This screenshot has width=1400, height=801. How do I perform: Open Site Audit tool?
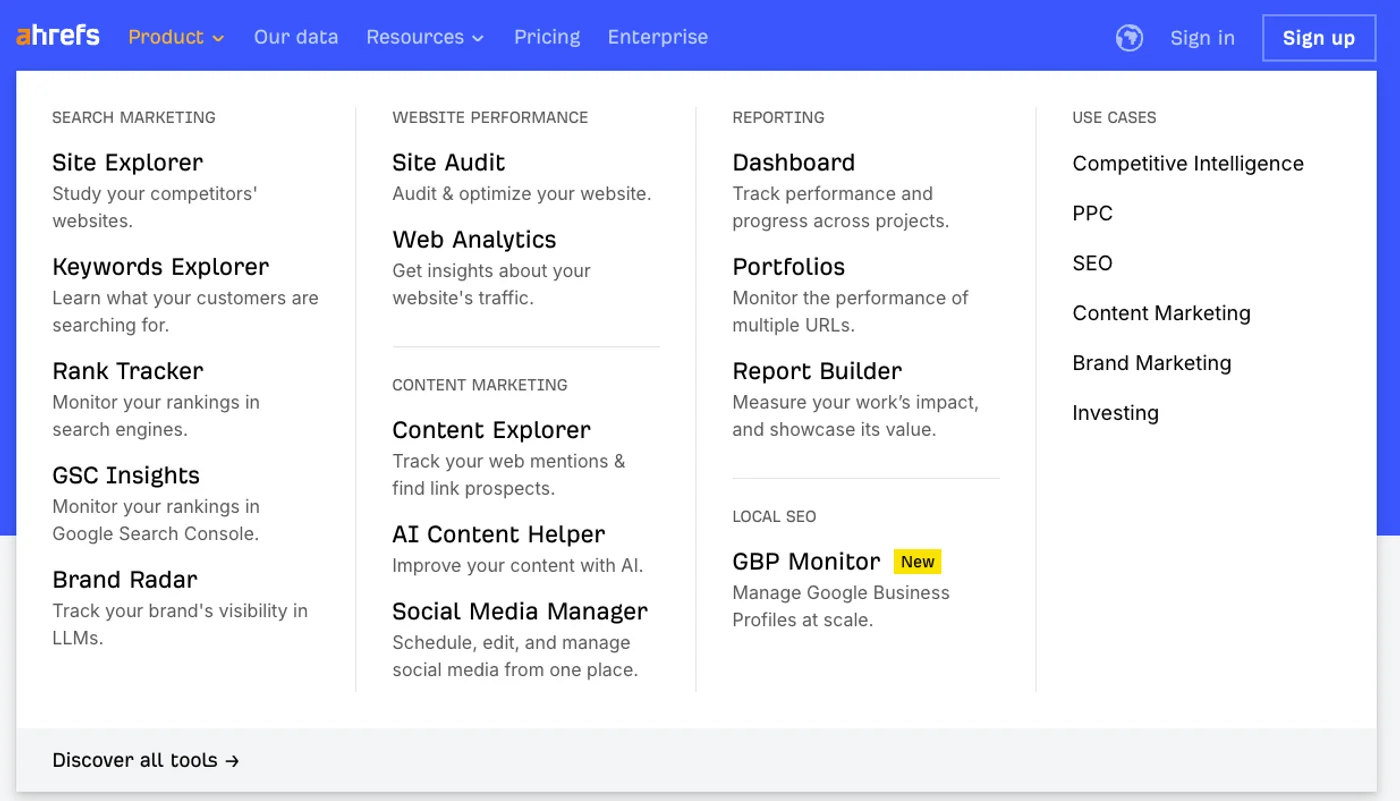(x=448, y=162)
